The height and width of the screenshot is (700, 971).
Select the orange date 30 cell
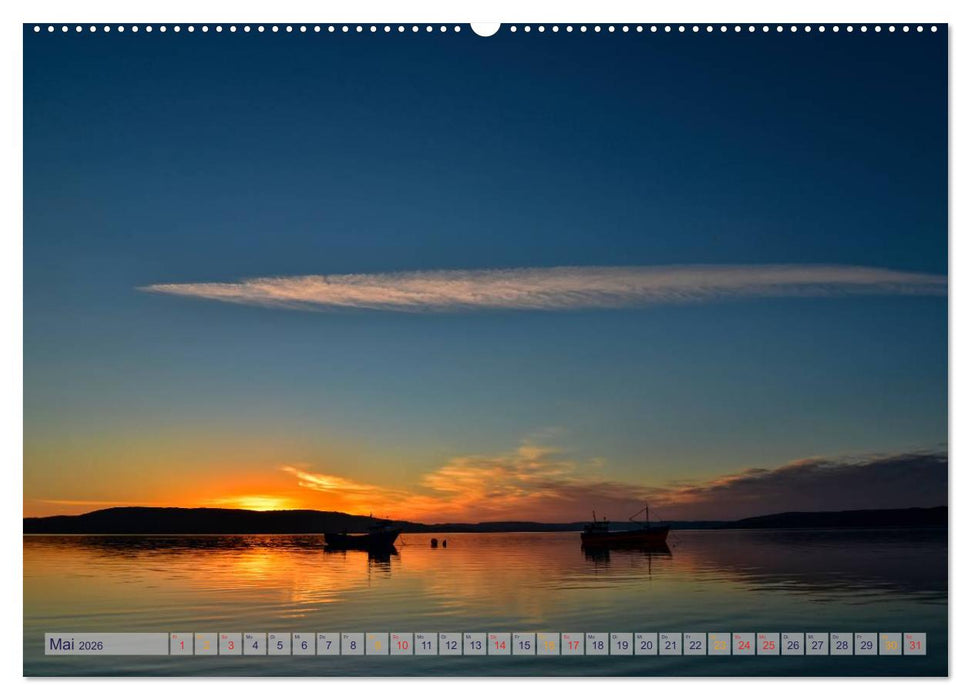click(890, 645)
